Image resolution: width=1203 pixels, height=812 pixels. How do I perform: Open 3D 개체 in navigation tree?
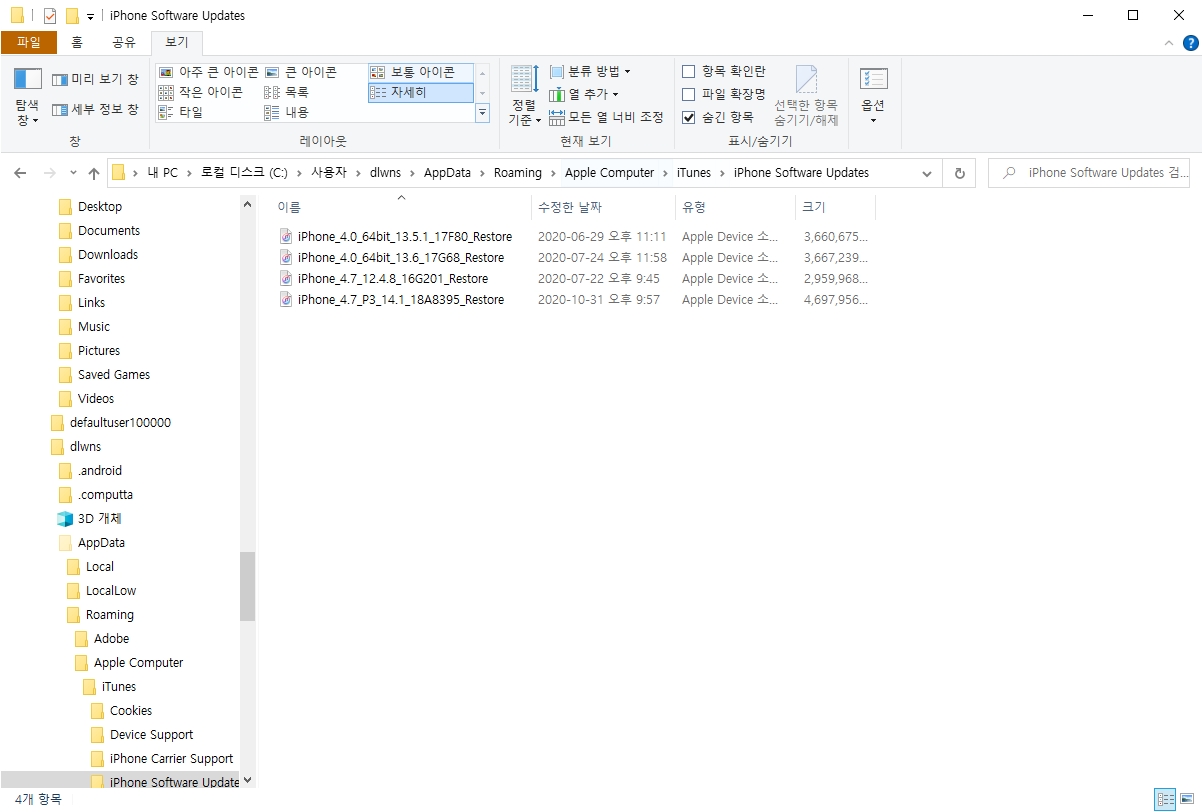(x=100, y=519)
